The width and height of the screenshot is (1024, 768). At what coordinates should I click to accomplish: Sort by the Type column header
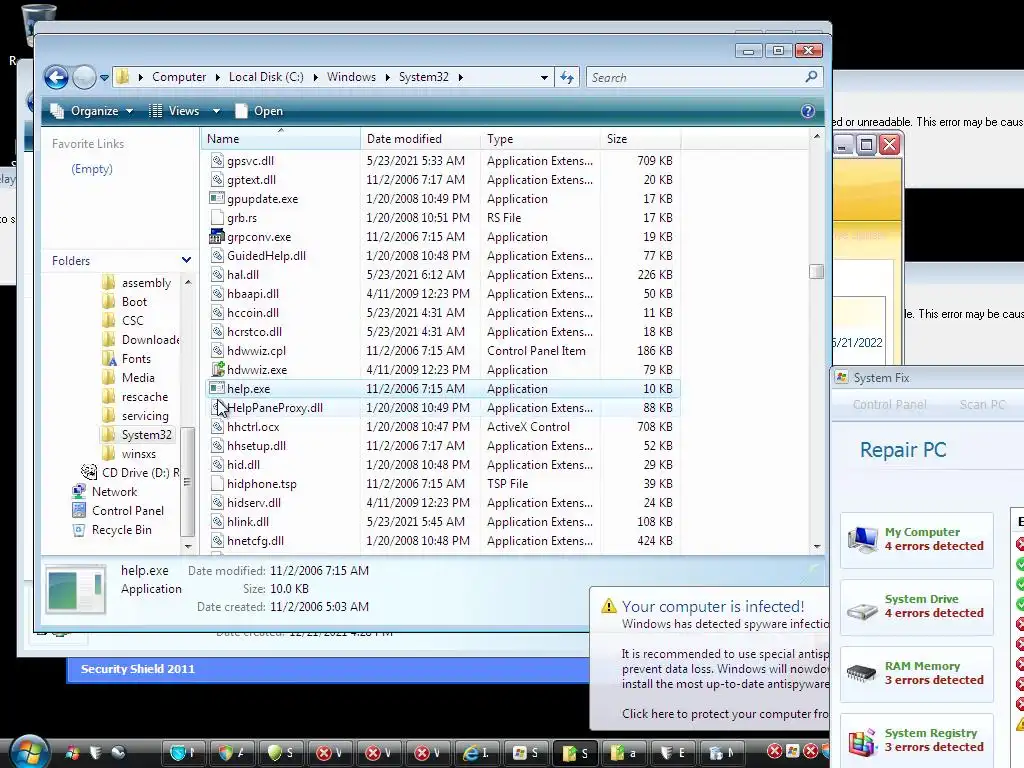click(540, 138)
